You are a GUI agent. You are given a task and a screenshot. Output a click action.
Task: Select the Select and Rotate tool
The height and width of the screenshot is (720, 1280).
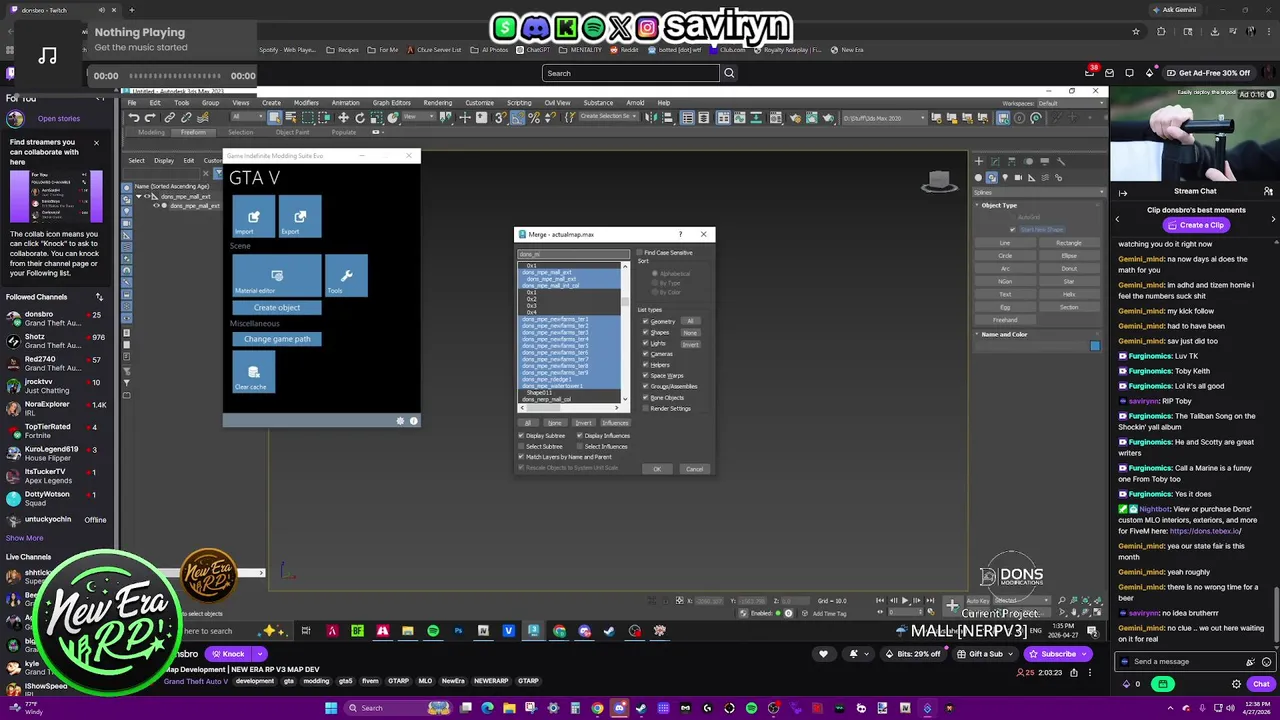point(360,118)
